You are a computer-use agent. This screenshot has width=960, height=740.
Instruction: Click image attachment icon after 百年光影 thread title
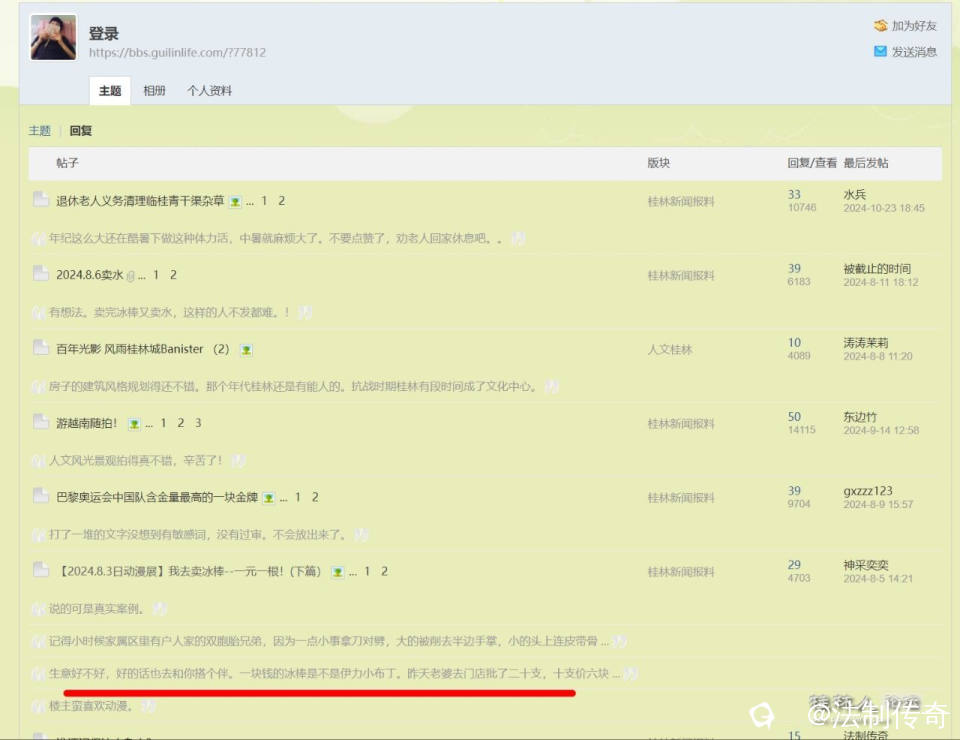point(246,350)
